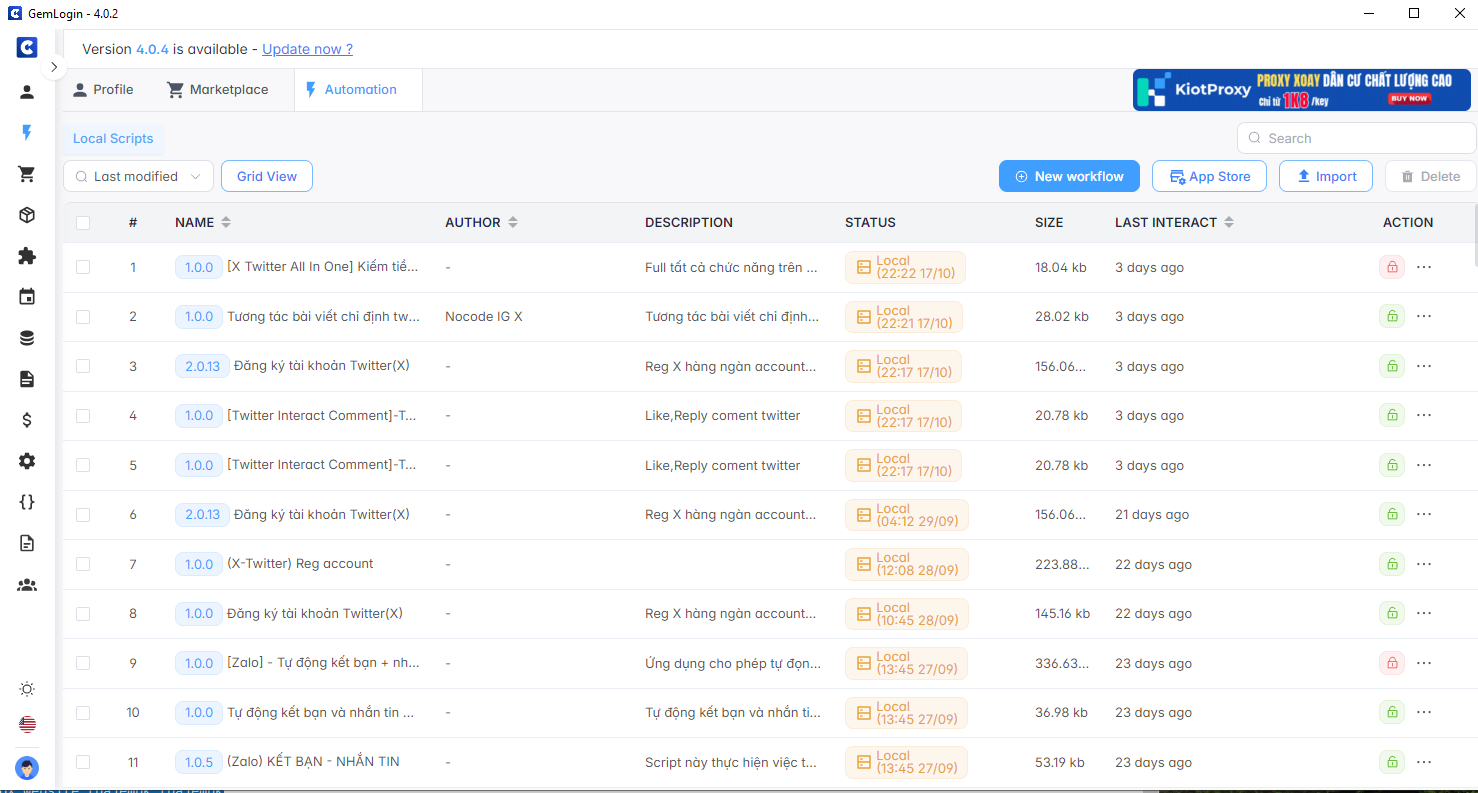This screenshot has height=793, width=1478.
Task: Click the dollar sign sidebar icon
Action: (x=27, y=420)
